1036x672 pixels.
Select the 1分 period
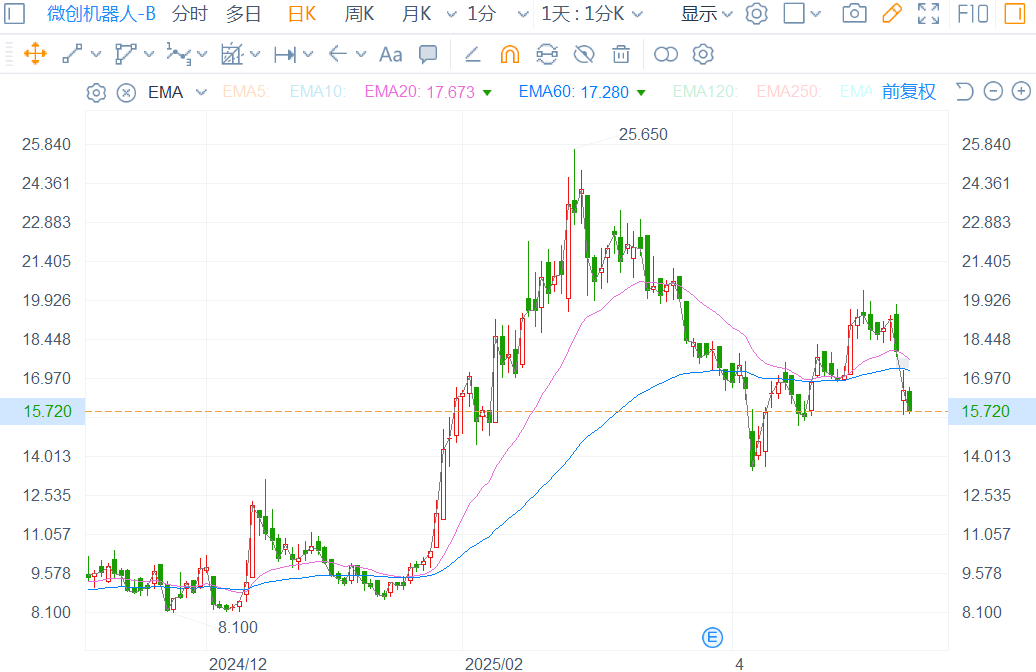[481, 14]
